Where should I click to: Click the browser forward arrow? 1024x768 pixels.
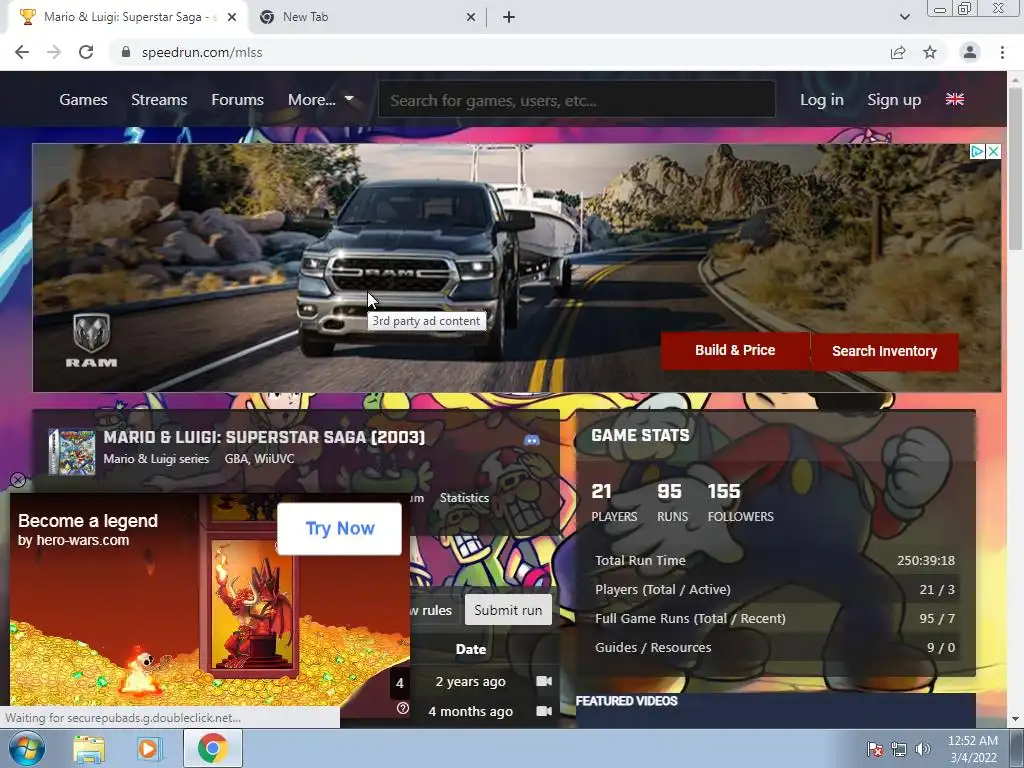tap(54, 52)
